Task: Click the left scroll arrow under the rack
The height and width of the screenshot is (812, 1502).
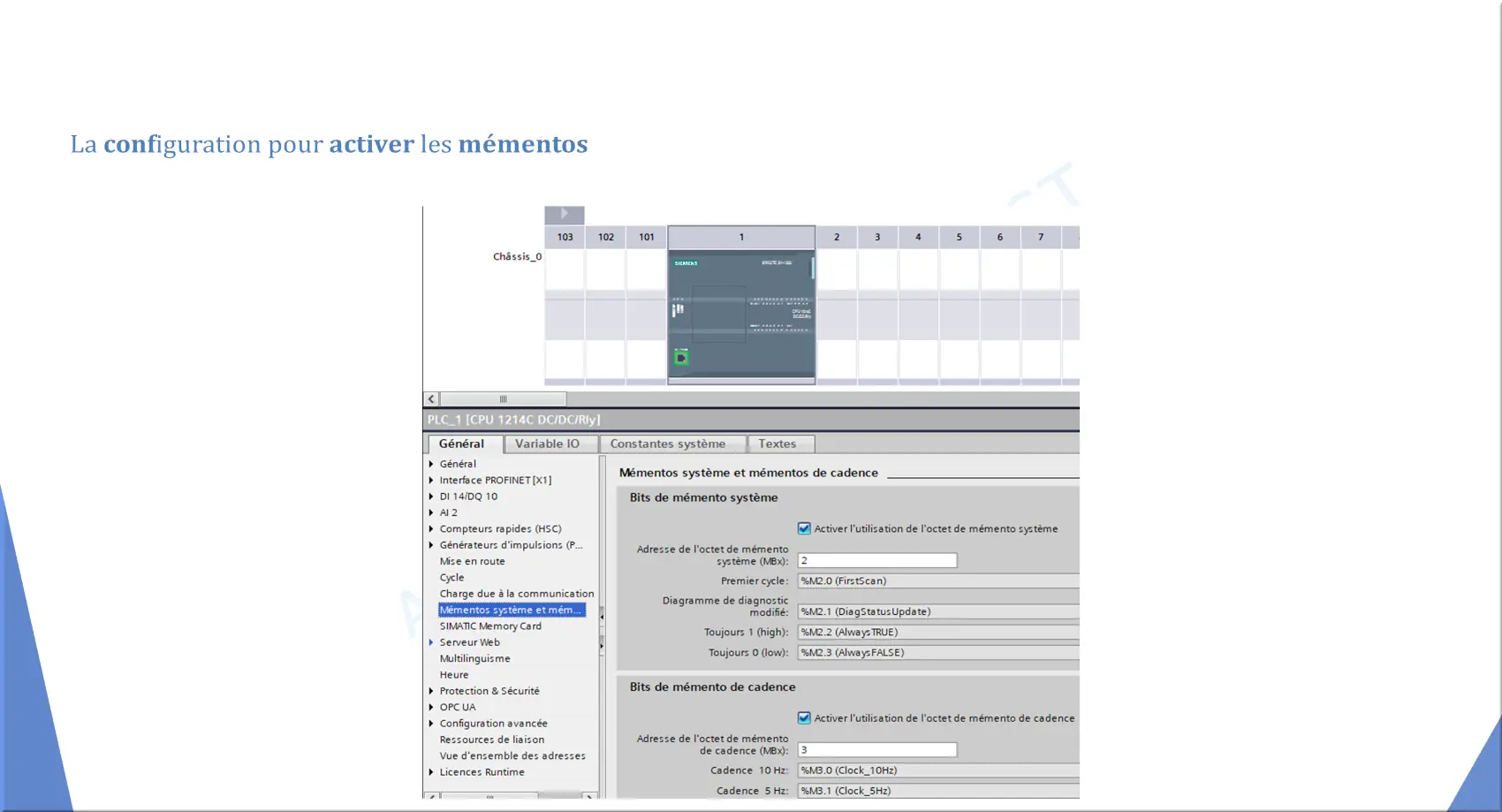Action: coord(432,399)
